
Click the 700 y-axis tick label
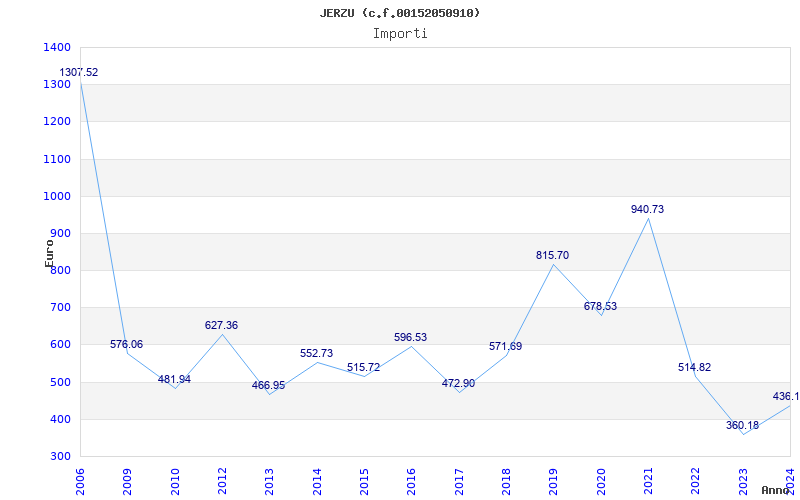[x=60, y=308]
